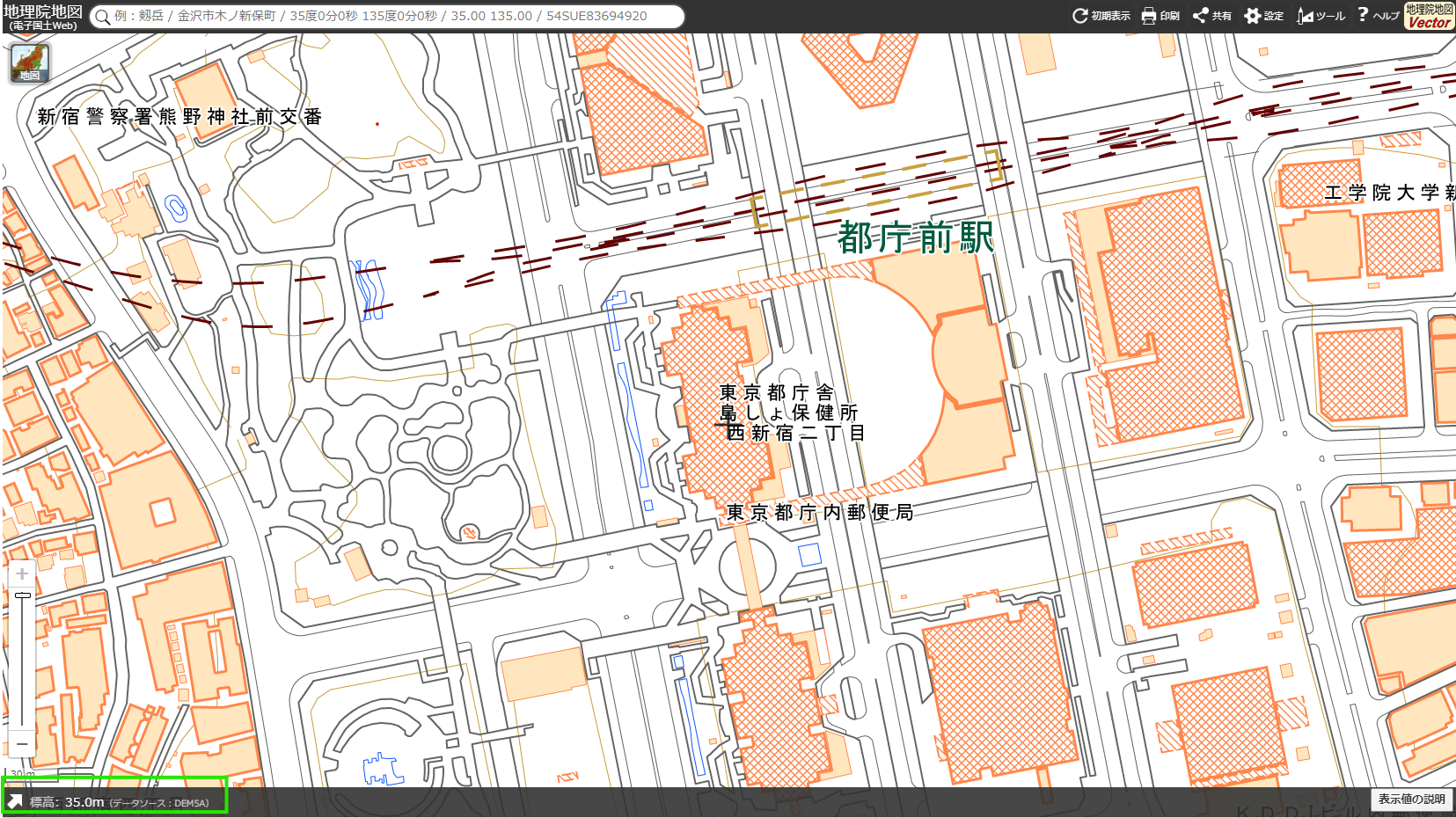Open 表示値の説明 explanation button
The height and width of the screenshot is (818, 1456).
(1411, 800)
